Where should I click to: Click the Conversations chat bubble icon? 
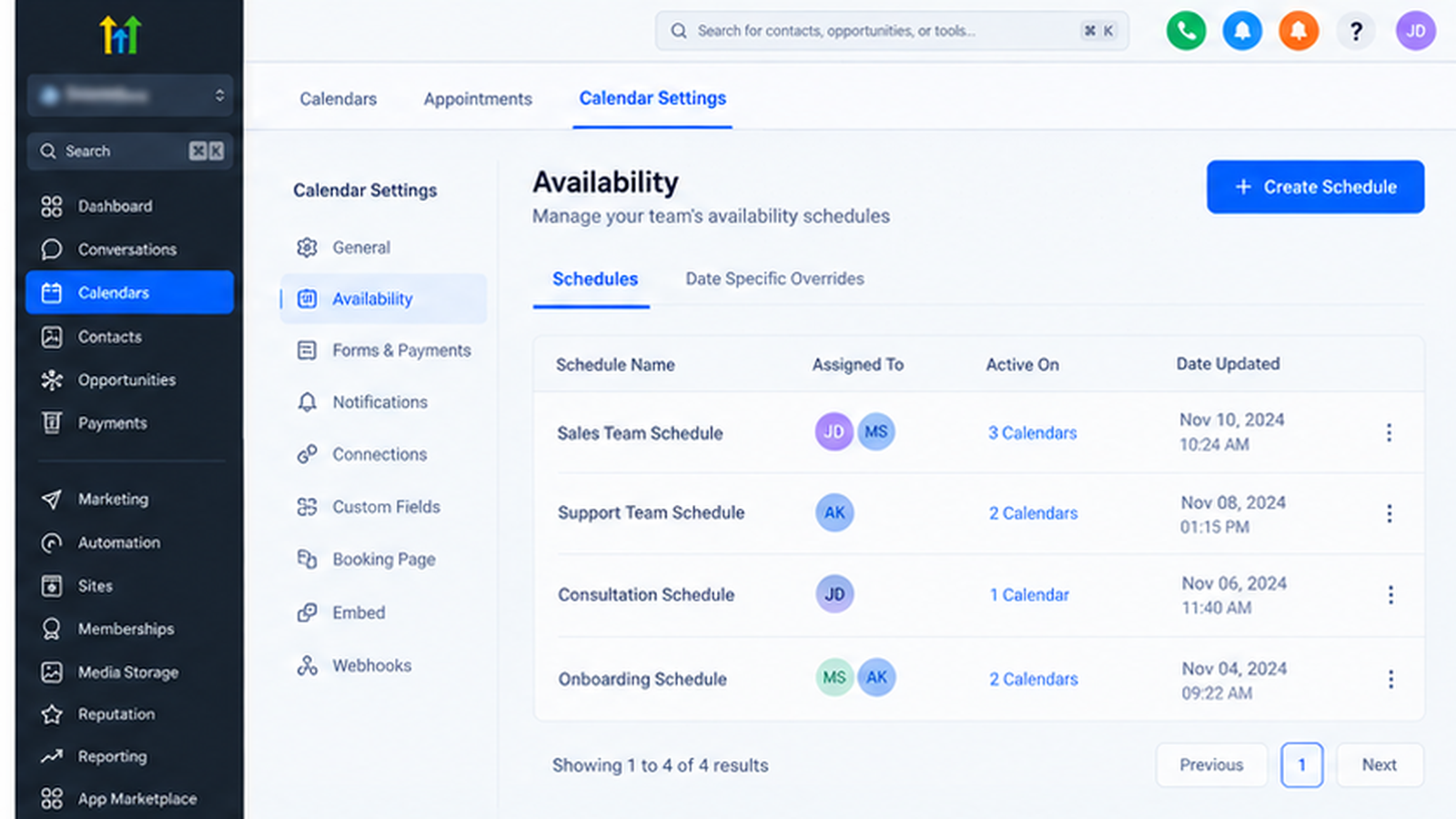(x=52, y=249)
